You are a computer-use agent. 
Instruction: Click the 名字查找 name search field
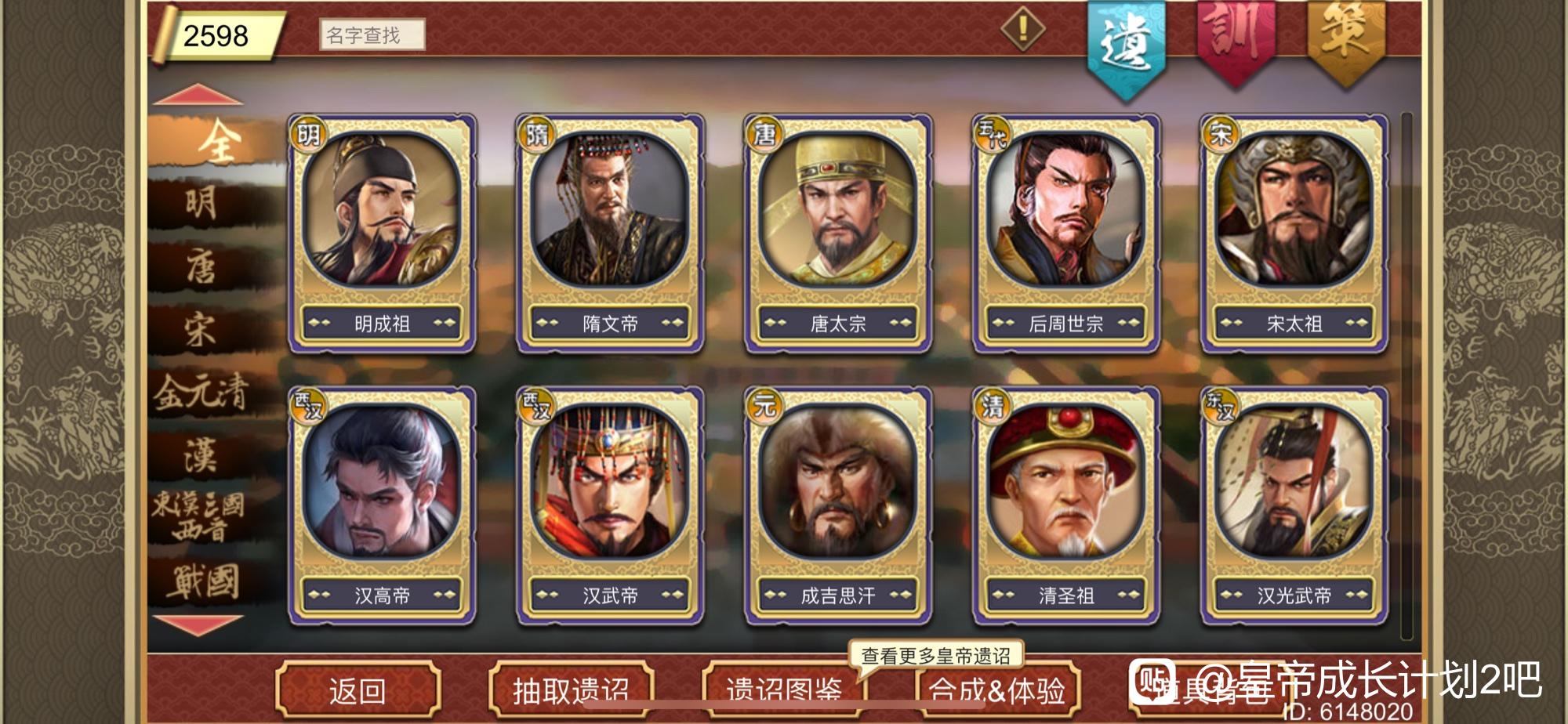point(372,35)
